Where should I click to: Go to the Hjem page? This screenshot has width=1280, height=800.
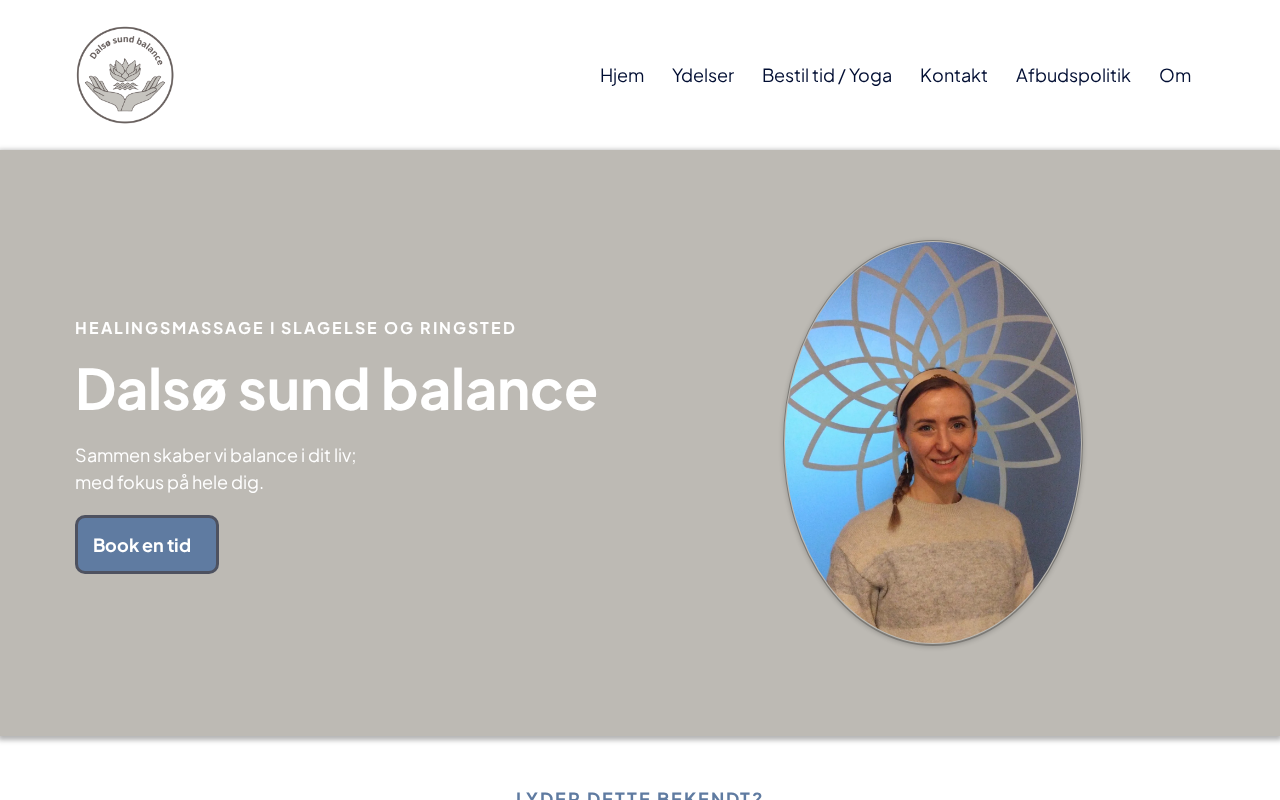[x=622, y=75]
